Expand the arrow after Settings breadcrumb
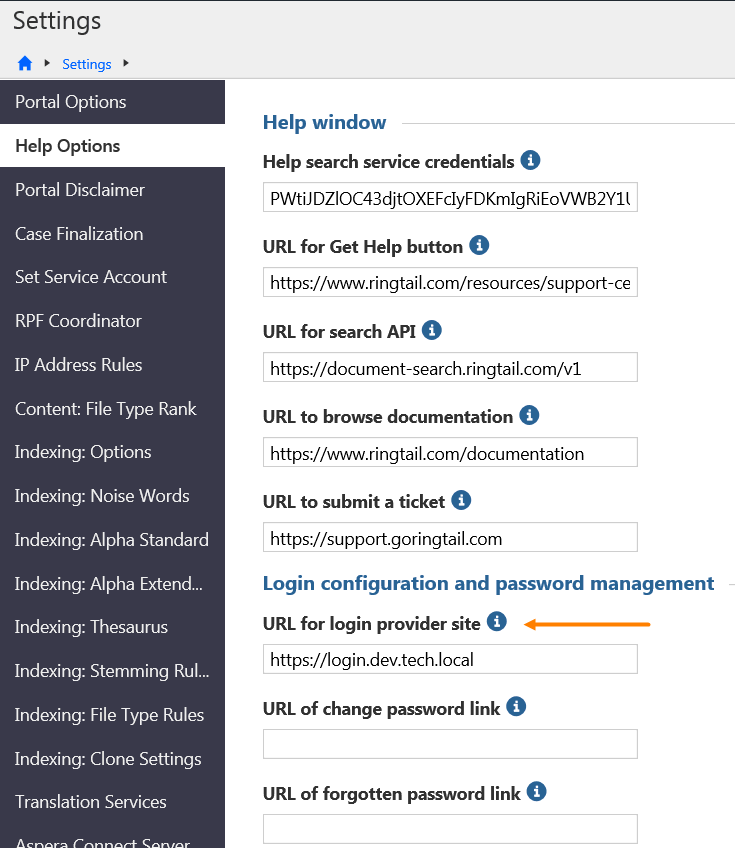The width and height of the screenshot is (735, 848). [x=126, y=64]
